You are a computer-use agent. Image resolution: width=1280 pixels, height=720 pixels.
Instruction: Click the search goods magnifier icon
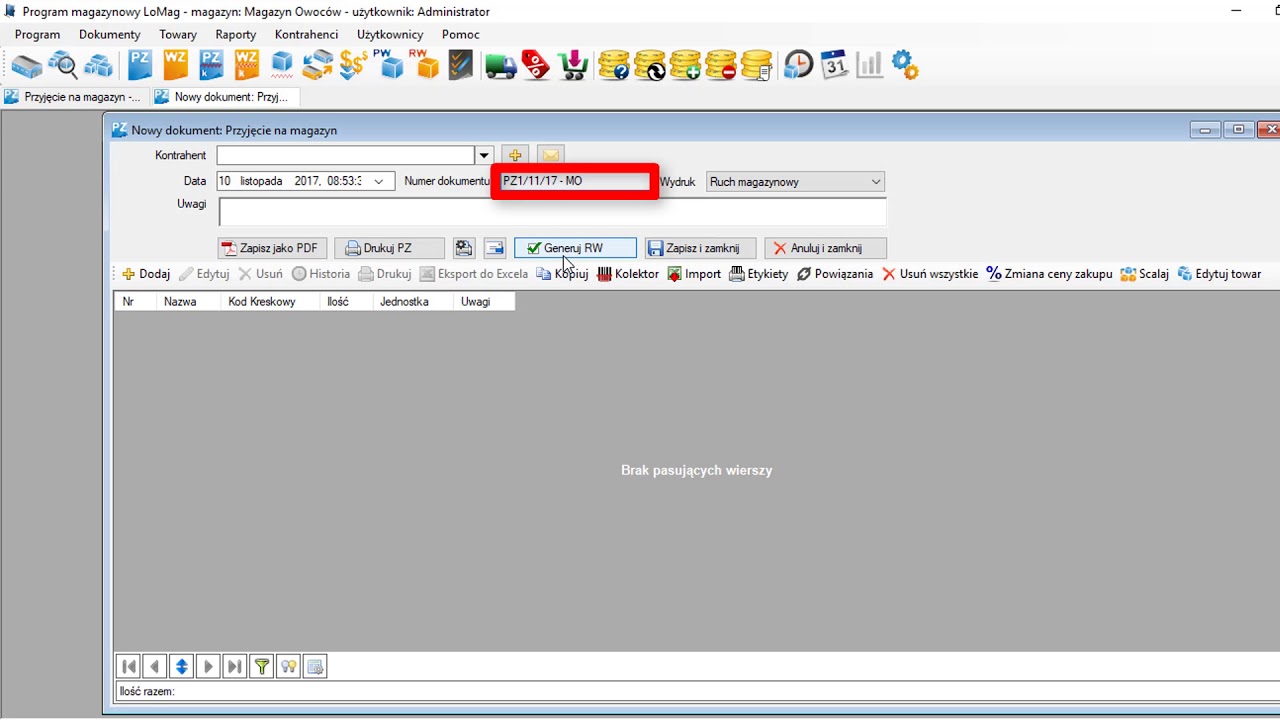tap(63, 66)
